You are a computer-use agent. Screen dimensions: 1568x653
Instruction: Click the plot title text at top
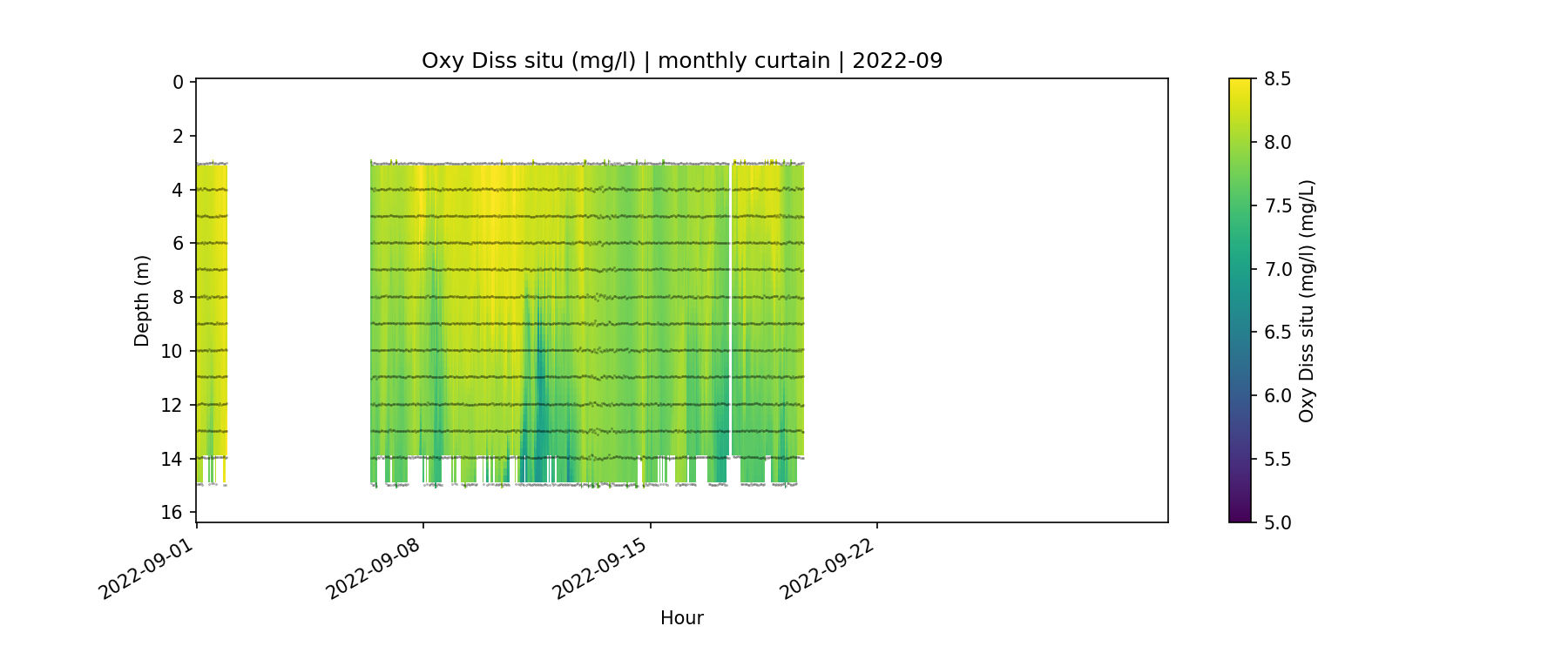tap(681, 61)
